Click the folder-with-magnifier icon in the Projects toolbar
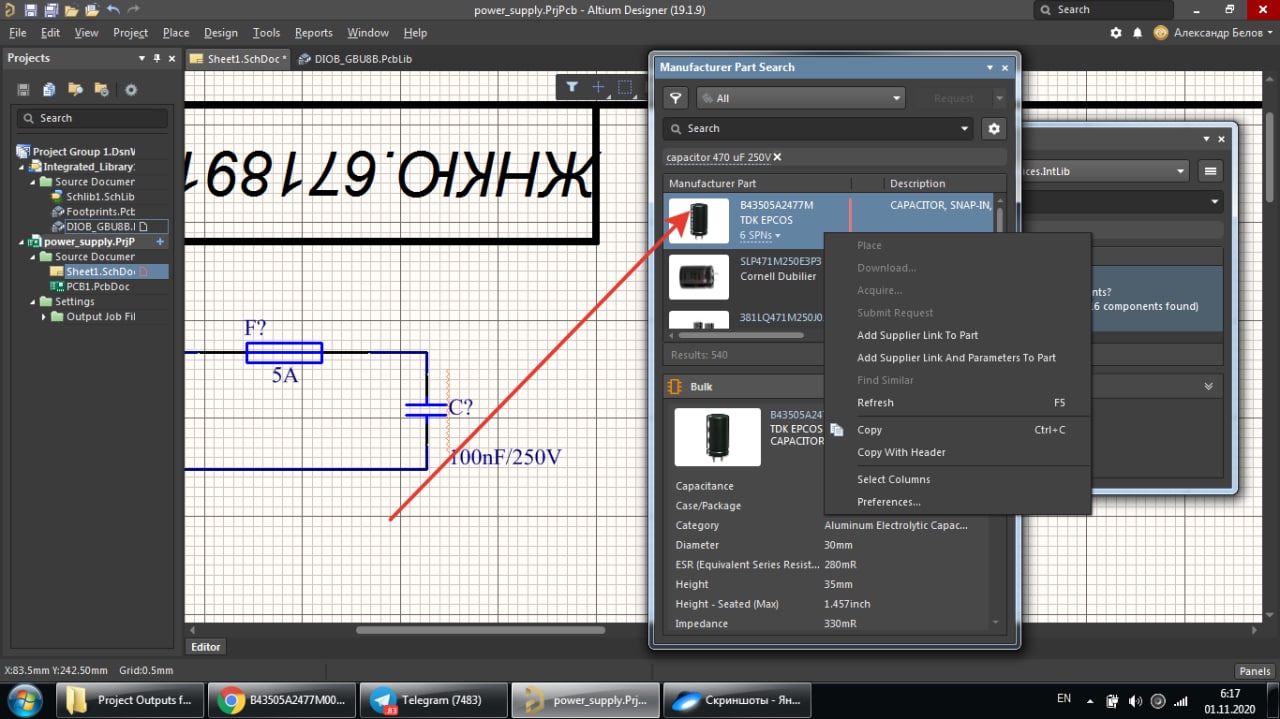Screen dimensions: 1280x719 coord(74,90)
